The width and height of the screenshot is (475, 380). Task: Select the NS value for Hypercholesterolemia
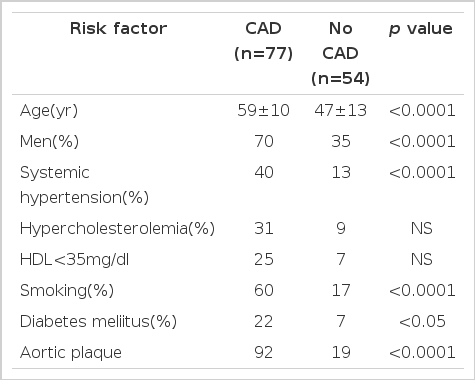422,228
